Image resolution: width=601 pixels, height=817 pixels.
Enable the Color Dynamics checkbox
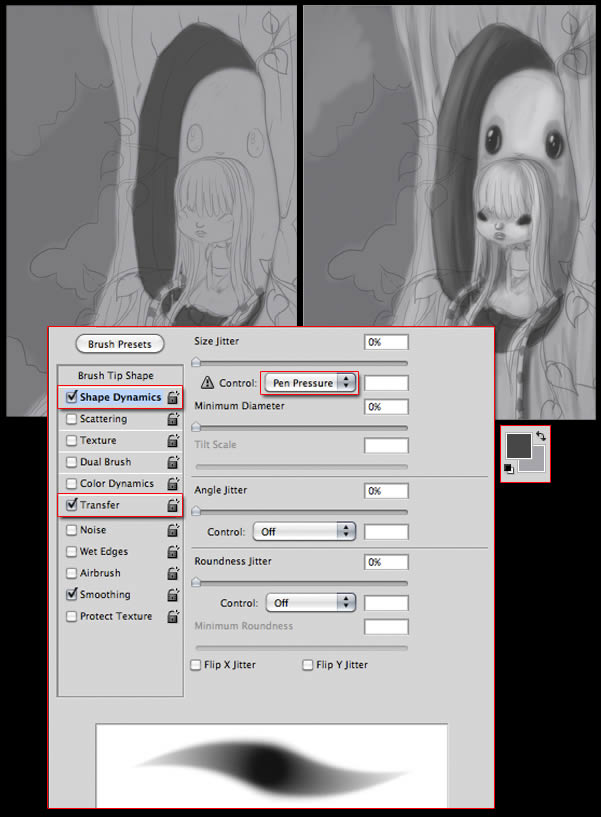pyautogui.click(x=71, y=484)
